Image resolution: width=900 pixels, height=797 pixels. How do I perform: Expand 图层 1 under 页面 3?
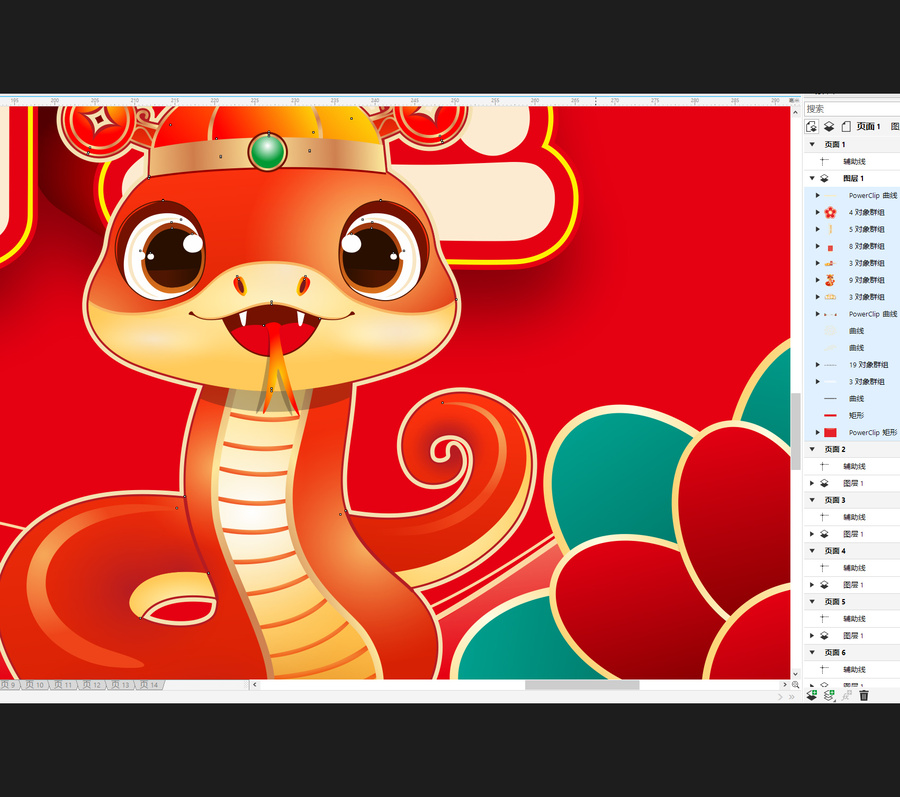[812, 534]
